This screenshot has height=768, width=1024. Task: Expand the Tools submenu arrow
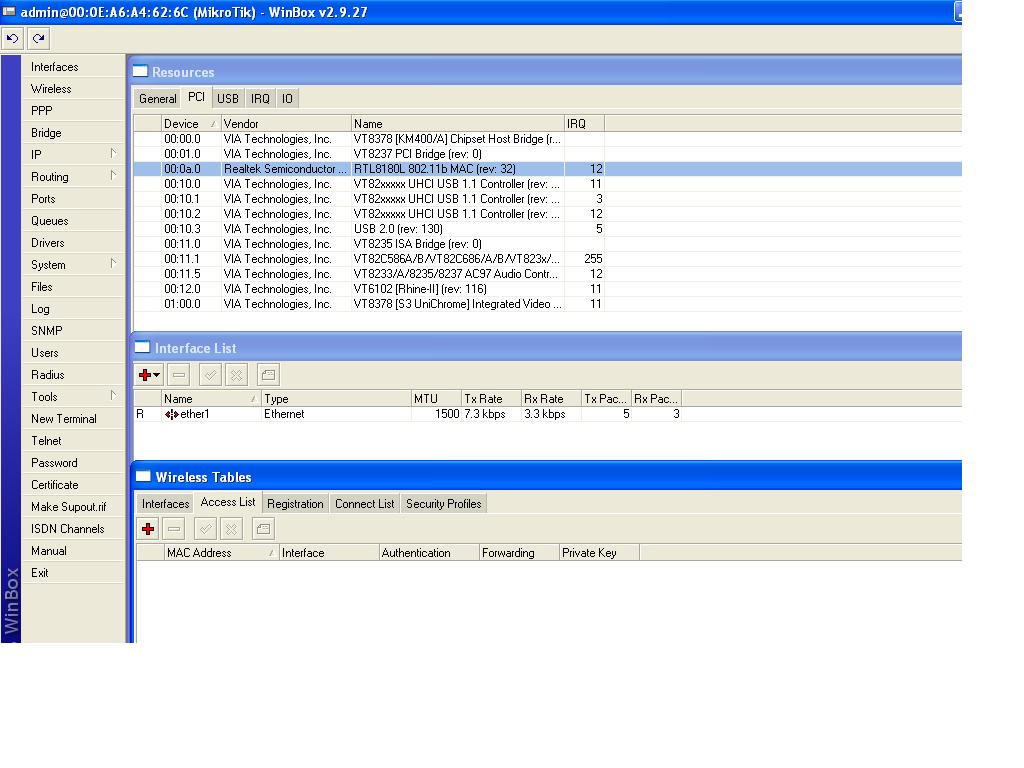[x=113, y=396]
